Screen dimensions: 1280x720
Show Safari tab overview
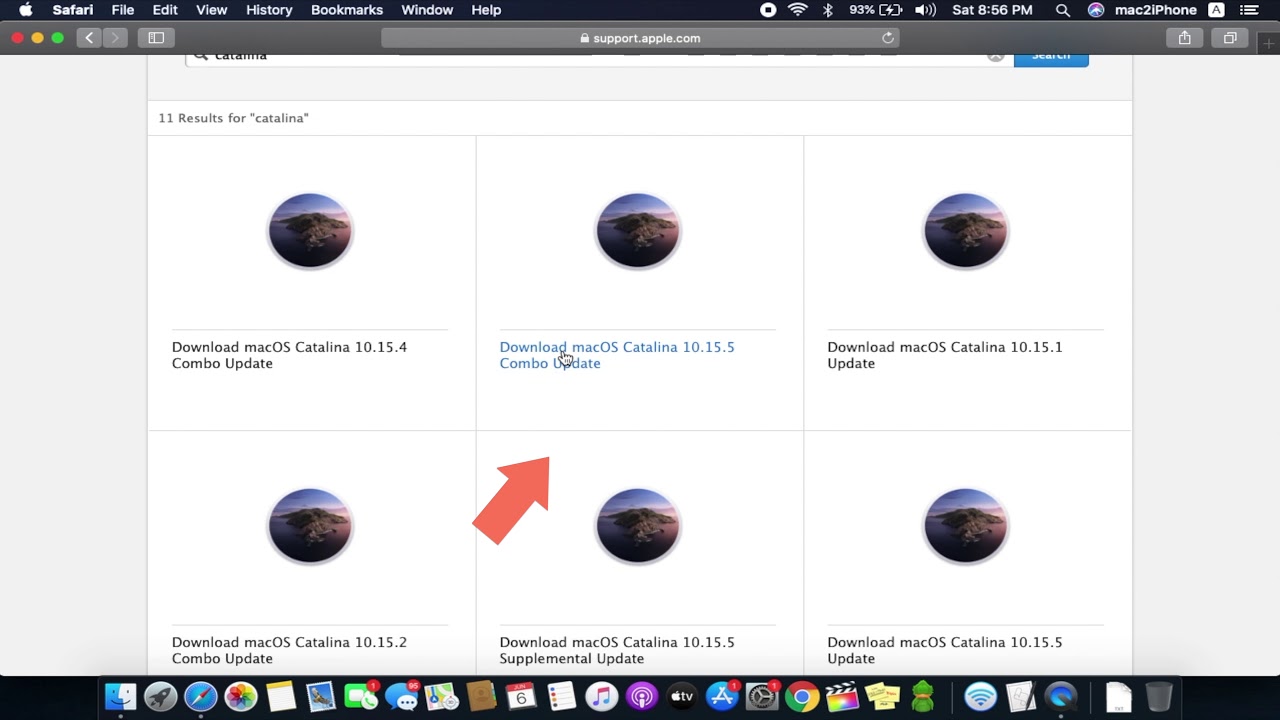(1230, 38)
